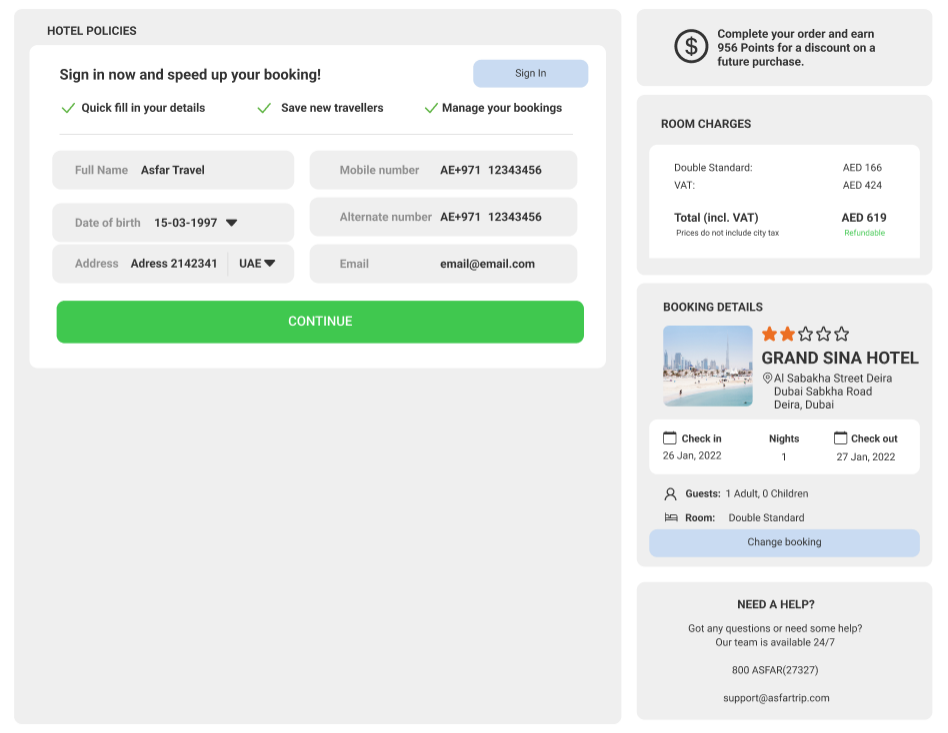Click the fifth empty rating star
The width and height of the screenshot is (948, 733).
coord(842,334)
